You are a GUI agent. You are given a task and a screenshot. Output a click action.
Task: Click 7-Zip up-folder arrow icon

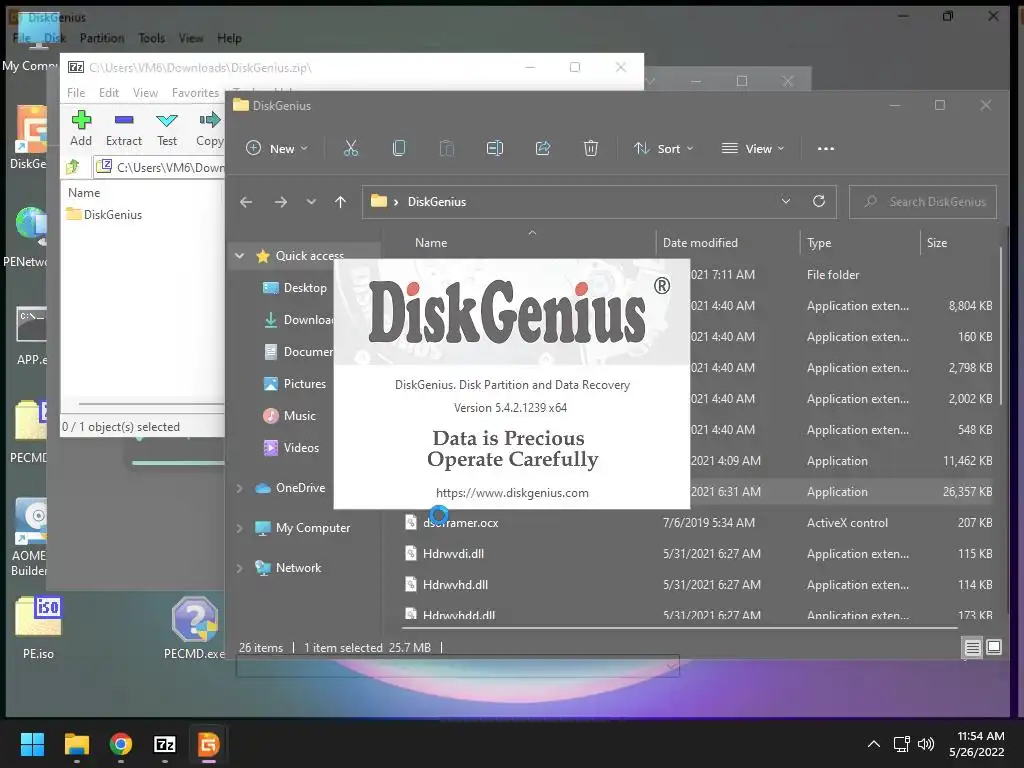[73, 167]
